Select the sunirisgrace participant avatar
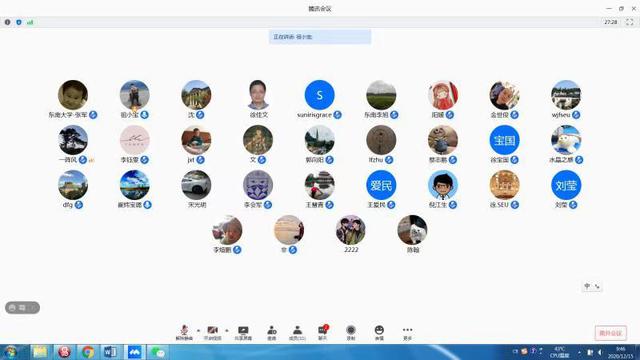Image resolution: width=640 pixels, height=360 pixels. (320, 95)
